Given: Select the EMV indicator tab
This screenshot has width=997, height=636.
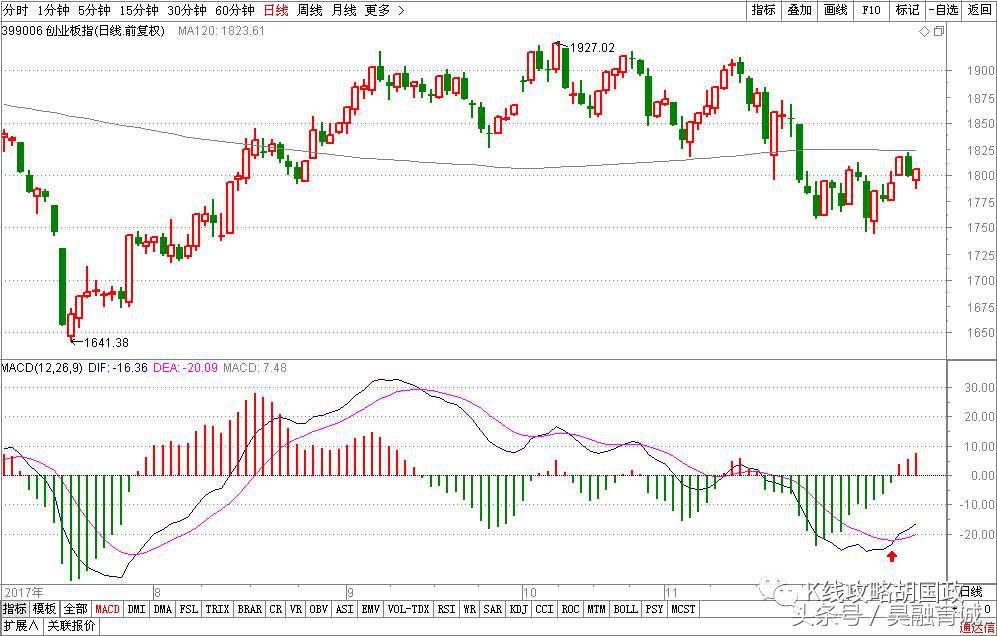Looking at the screenshot, I should pyautogui.click(x=371, y=609).
